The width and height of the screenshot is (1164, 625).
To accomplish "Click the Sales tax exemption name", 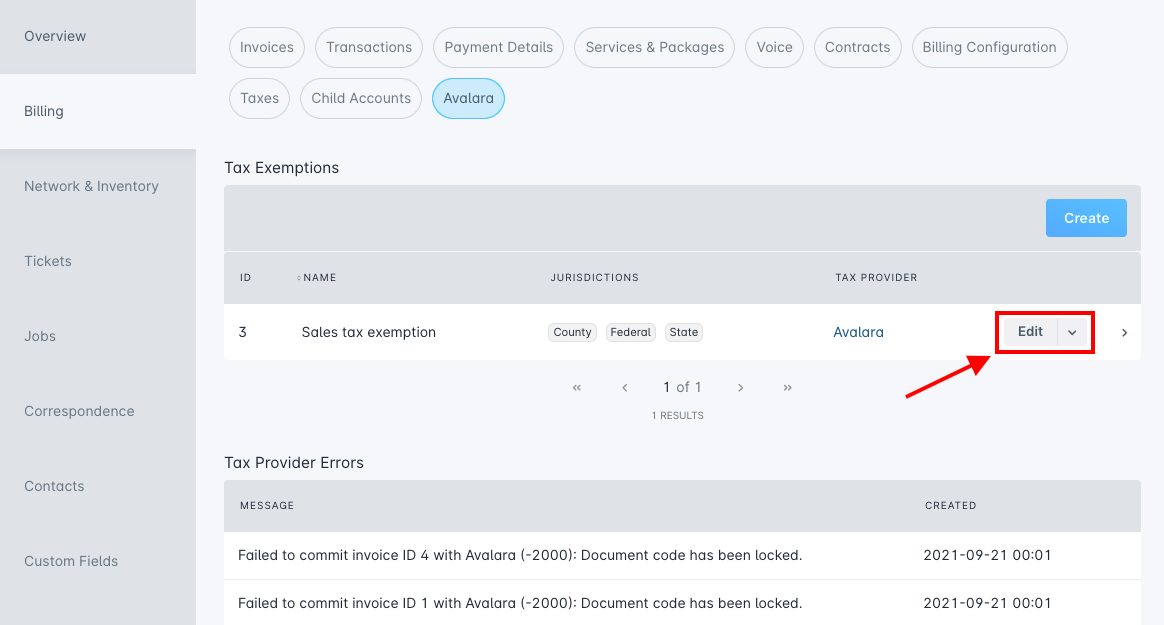I will tap(368, 333).
